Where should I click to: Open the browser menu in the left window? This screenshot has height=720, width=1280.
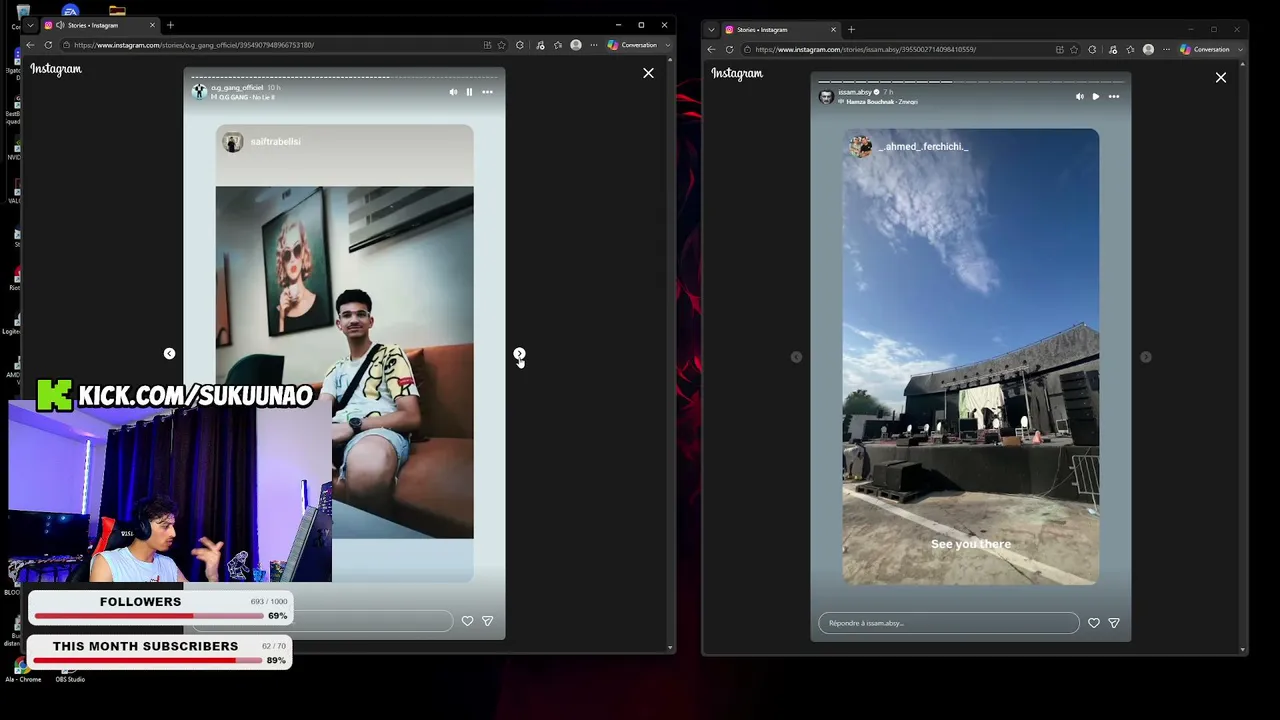tap(594, 45)
